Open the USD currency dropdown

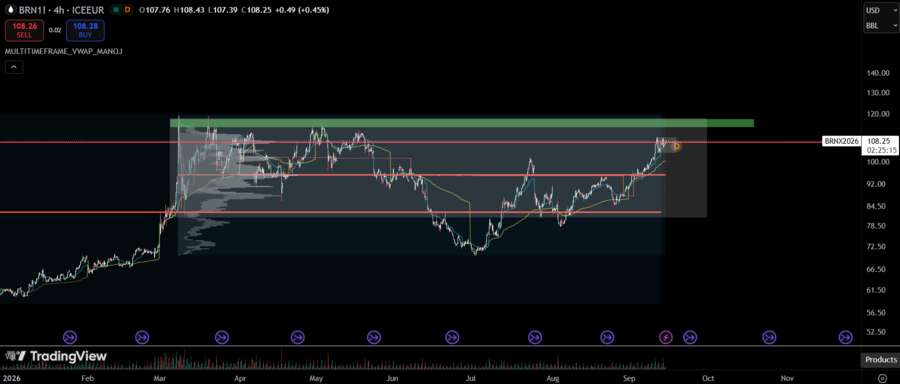(x=882, y=10)
